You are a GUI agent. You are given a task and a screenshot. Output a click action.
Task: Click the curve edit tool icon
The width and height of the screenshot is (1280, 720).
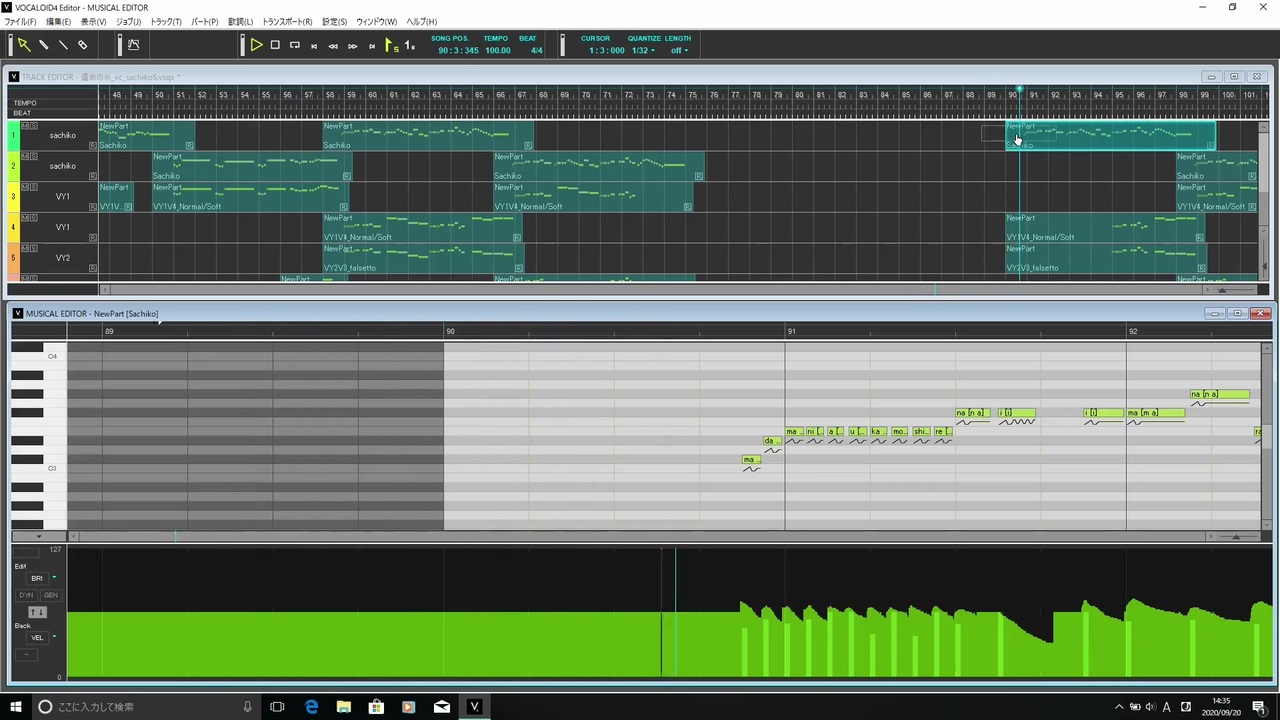tap(133, 45)
